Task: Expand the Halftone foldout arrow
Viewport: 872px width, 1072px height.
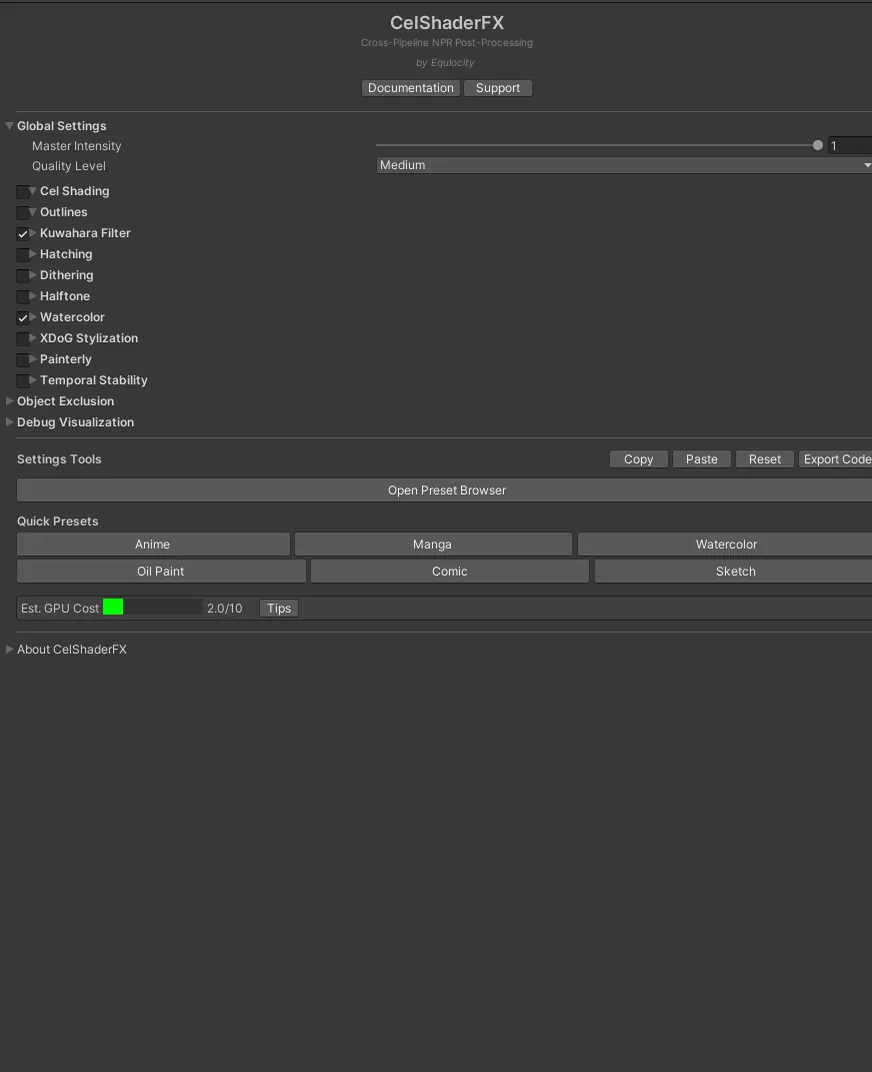Action: pos(33,296)
